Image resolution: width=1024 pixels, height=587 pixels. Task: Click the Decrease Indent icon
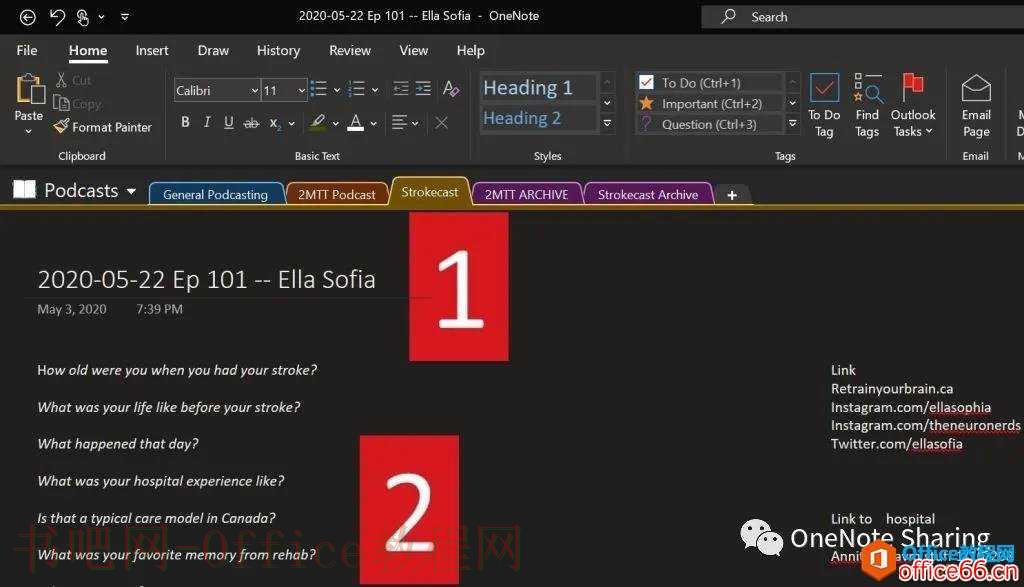(401, 89)
